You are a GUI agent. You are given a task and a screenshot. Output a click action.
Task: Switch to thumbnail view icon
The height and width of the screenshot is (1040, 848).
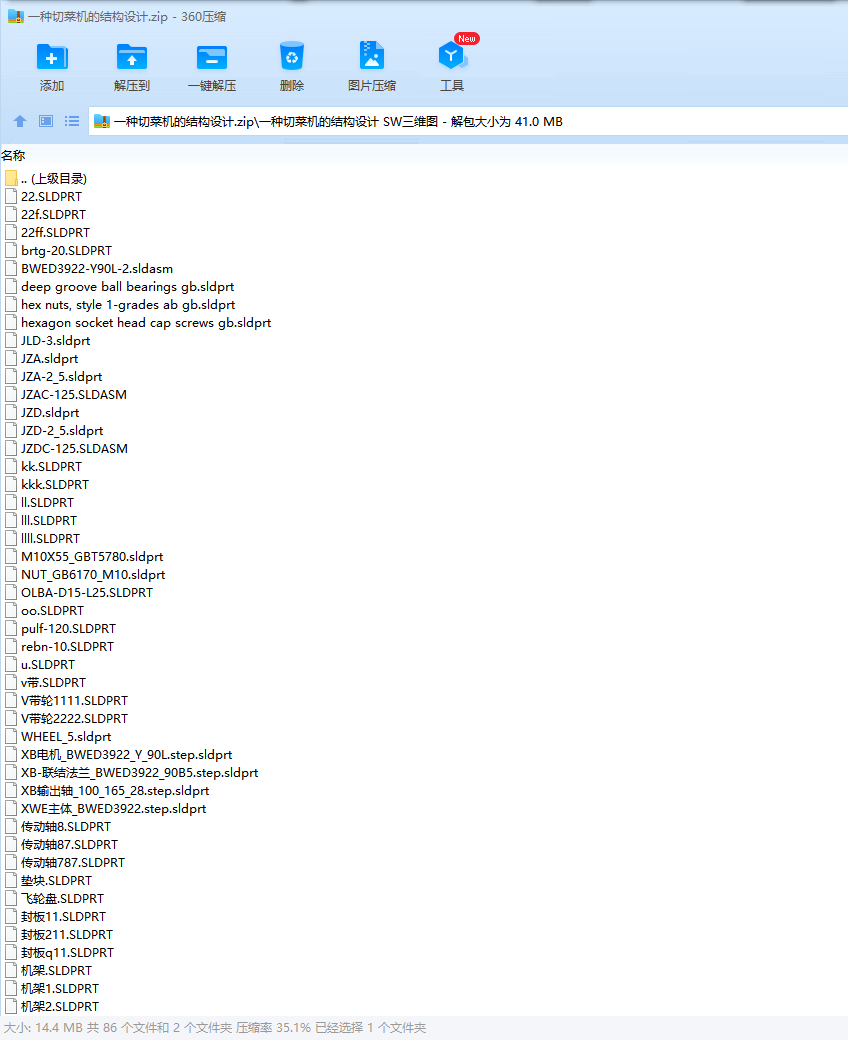(46, 121)
